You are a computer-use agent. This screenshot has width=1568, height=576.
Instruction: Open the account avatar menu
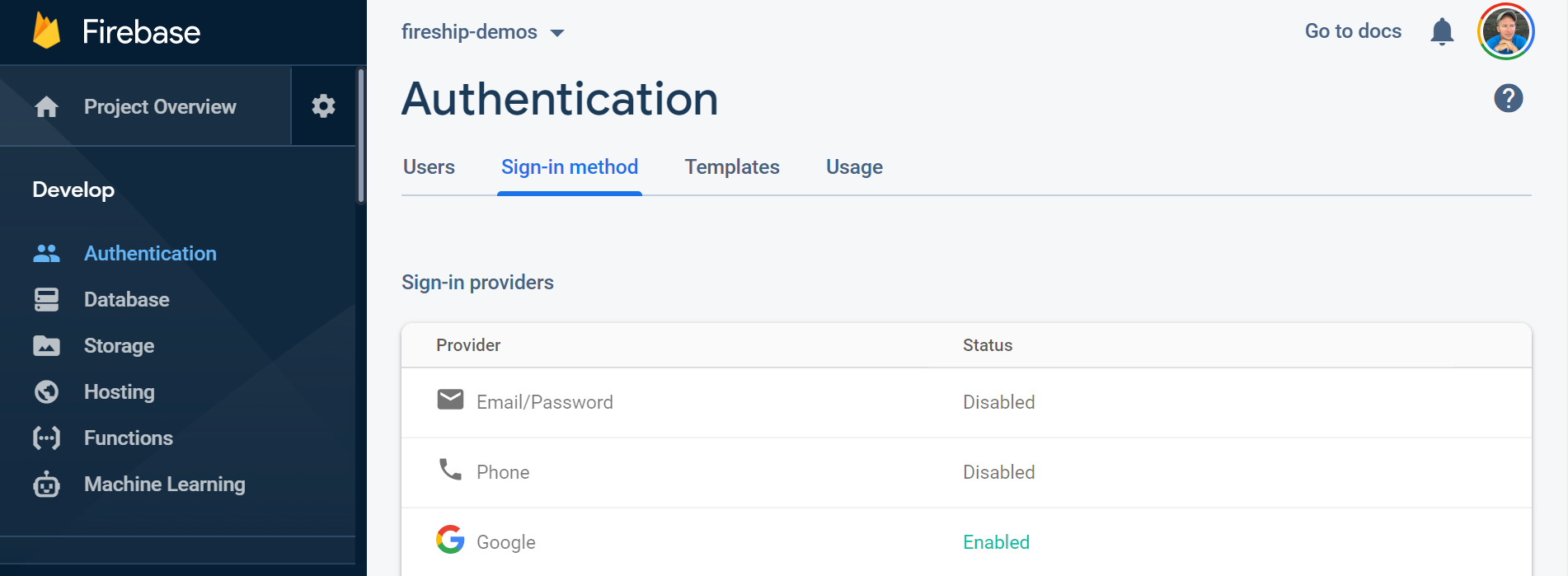(1506, 31)
